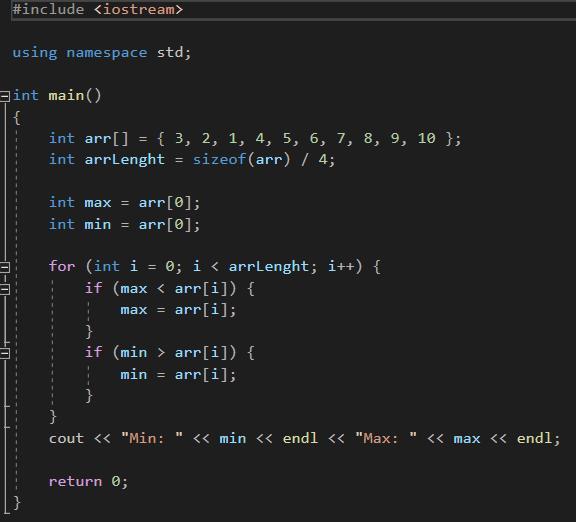This screenshot has height=522, width=576.
Task: Click the sizeof keyword
Action: click(x=219, y=159)
